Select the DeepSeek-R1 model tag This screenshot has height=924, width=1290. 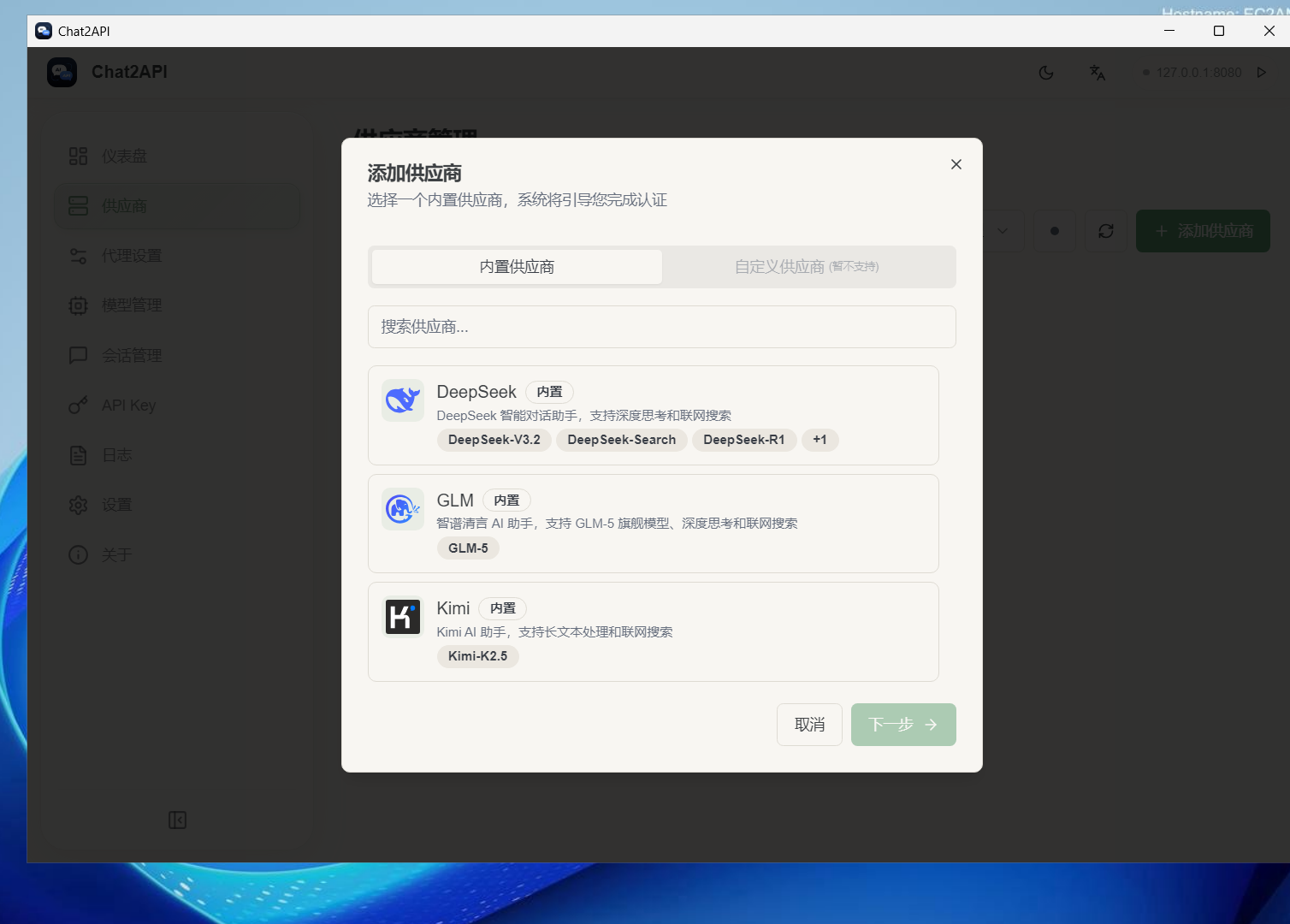pos(744,440)
